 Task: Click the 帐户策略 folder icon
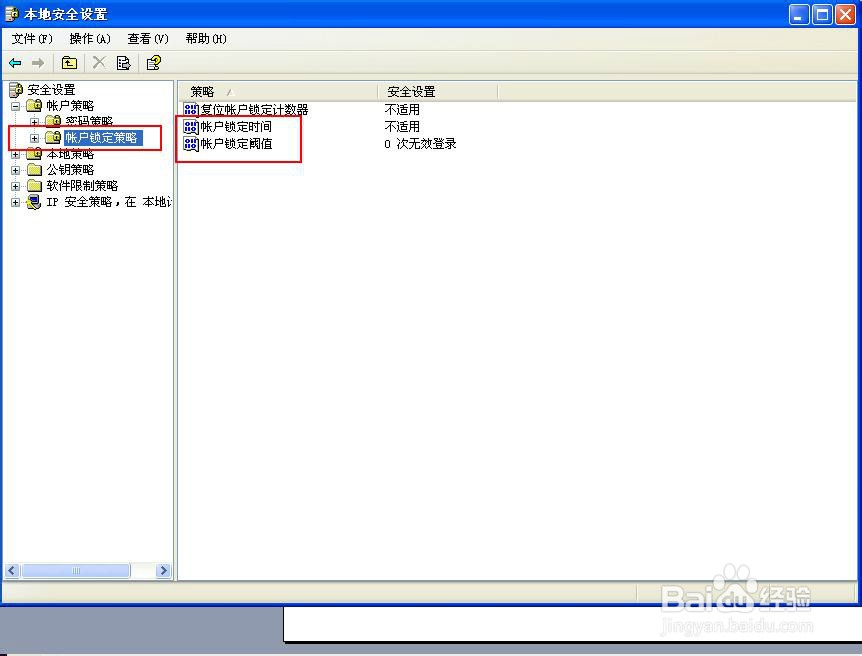pyautogui.click(x=34, y=105)
